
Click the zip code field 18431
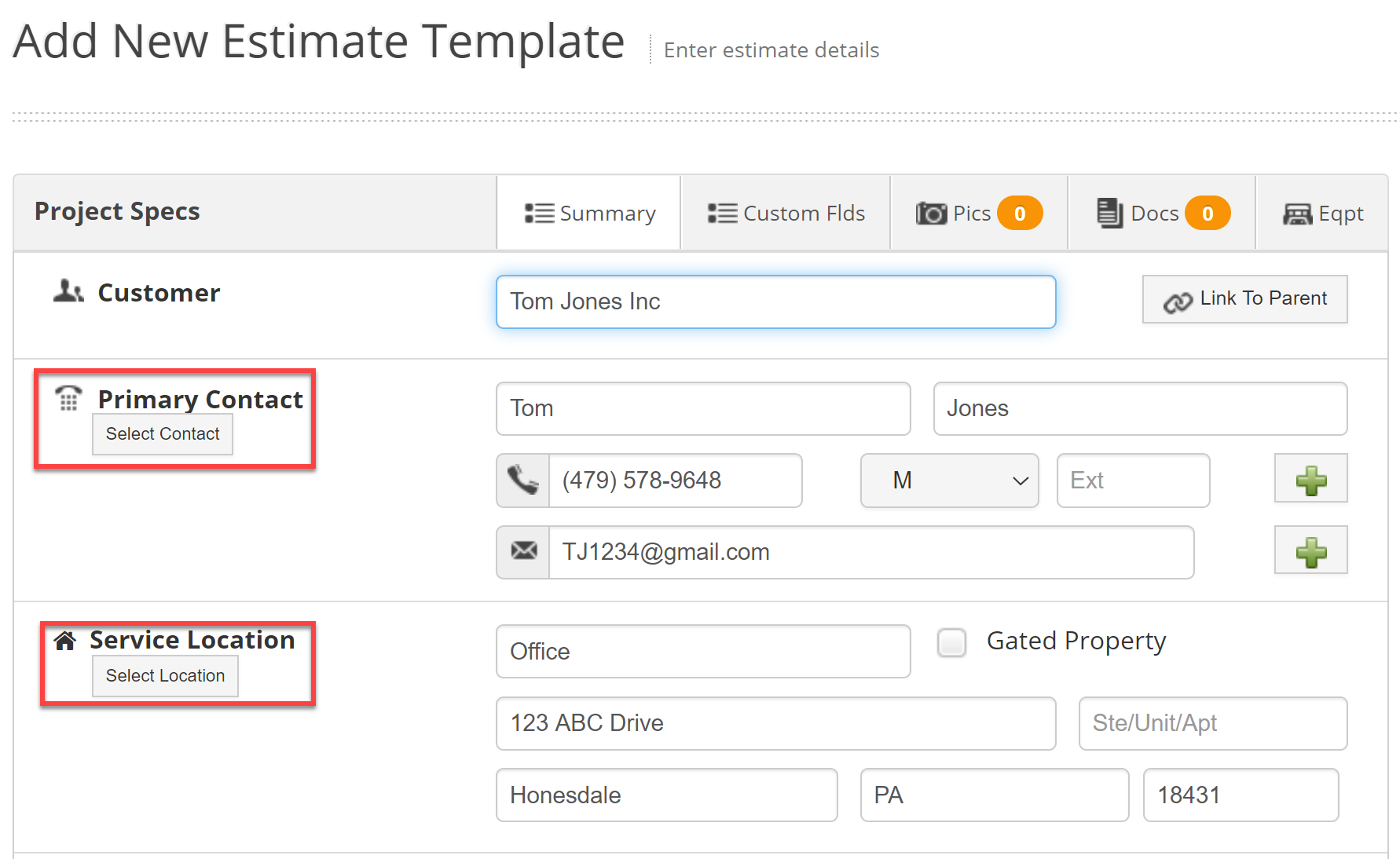click(1241, 795)
